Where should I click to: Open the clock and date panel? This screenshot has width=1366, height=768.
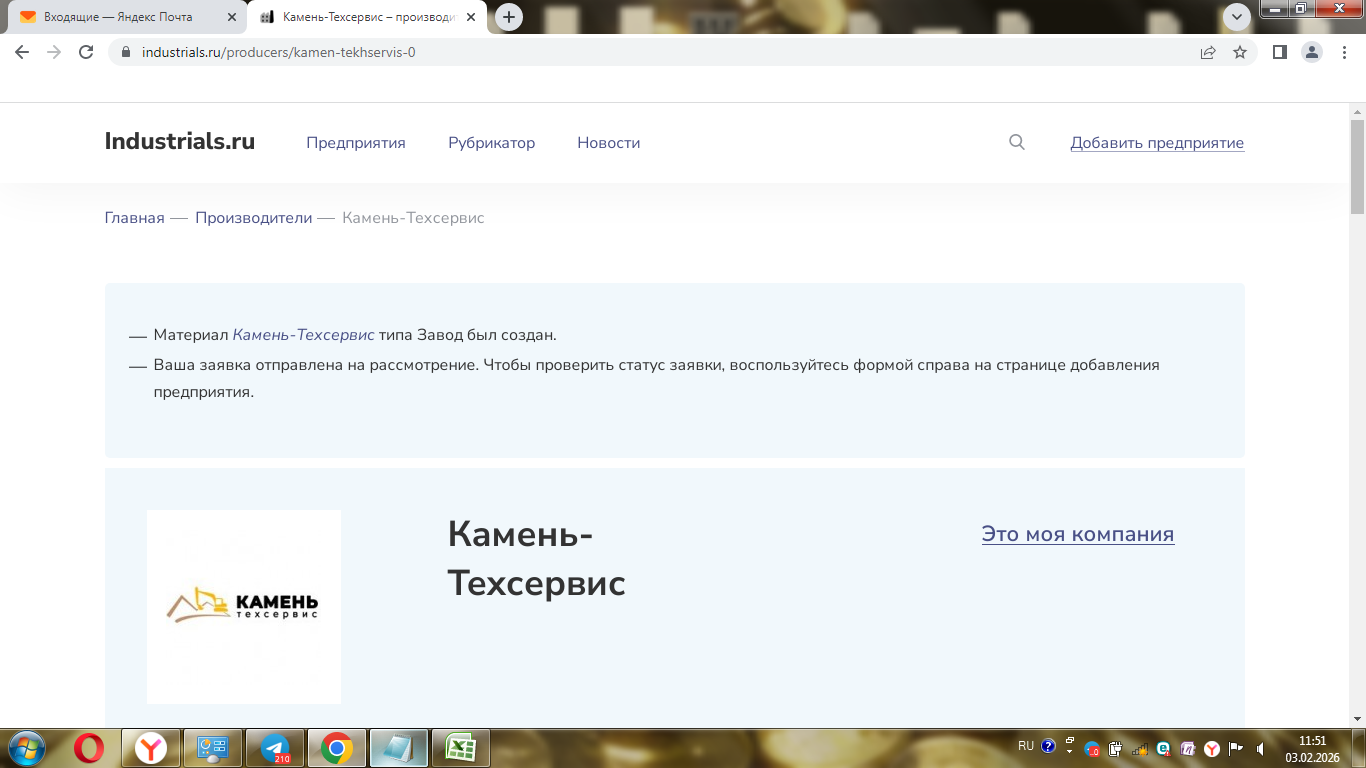coord(1312,748)
